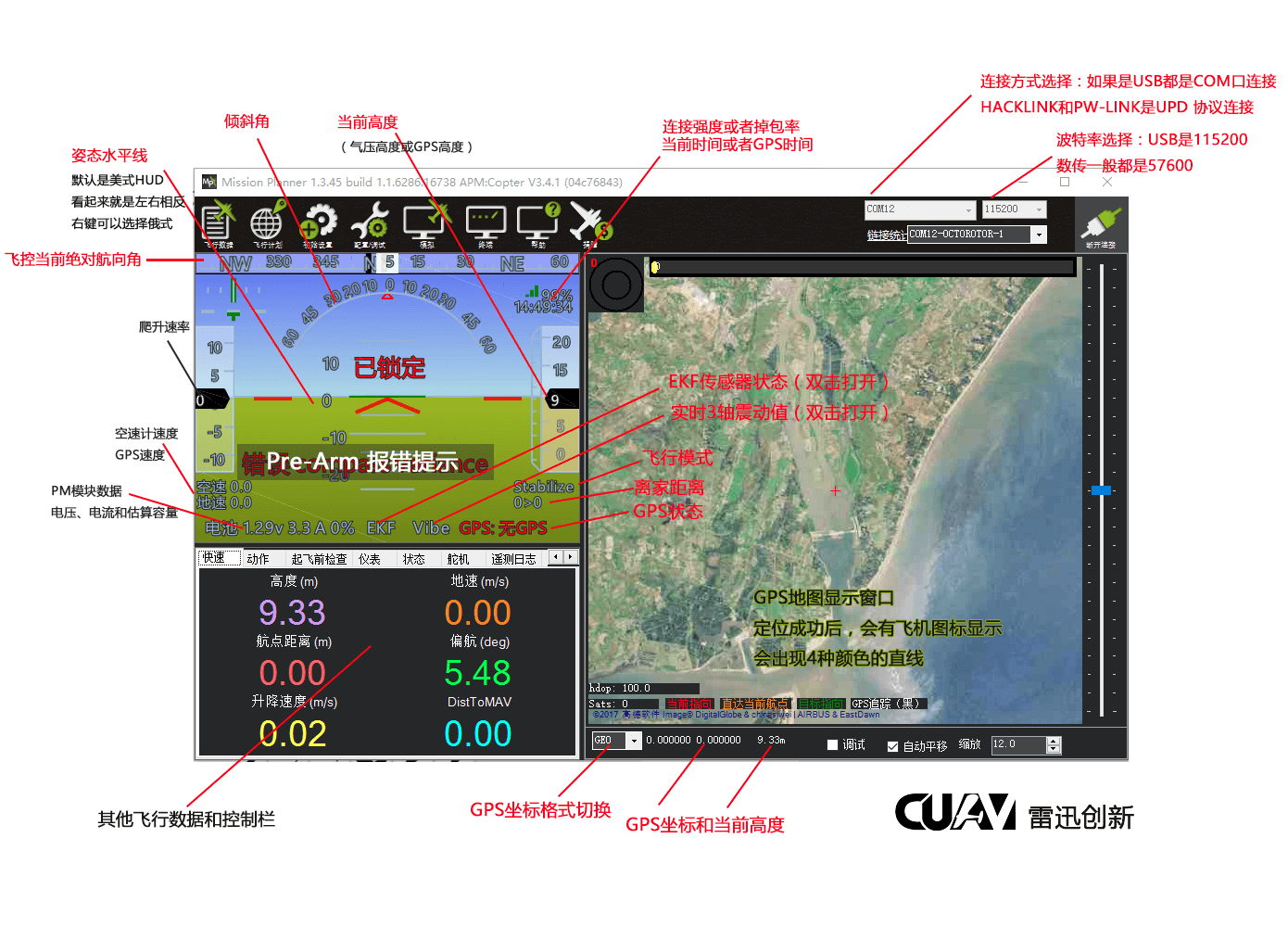This screenshot has width=1288, height=927.
Task: Click the Stabilize flight mode text in HUD
Action: point(544,487)
